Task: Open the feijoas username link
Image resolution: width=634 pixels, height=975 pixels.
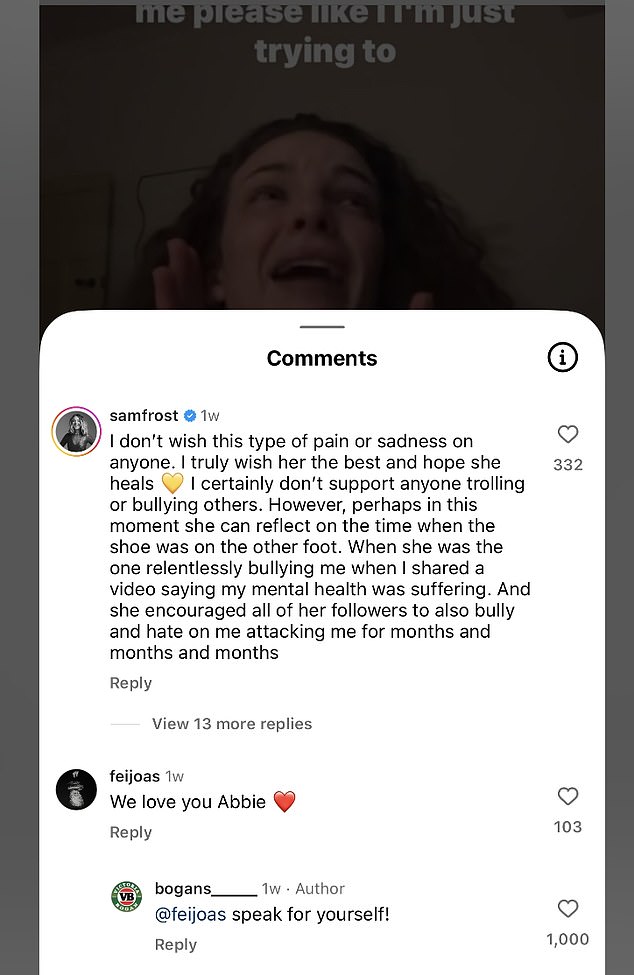Action: click(134, 776)
